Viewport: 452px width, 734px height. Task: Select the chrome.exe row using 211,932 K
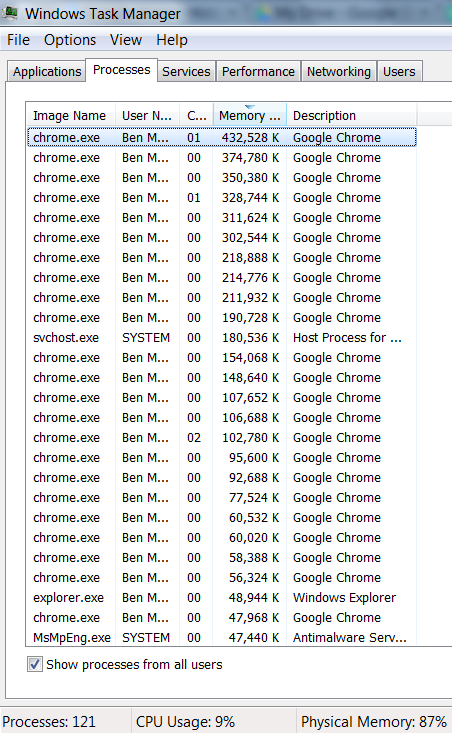pyautogui.click(x=221, y=298)
